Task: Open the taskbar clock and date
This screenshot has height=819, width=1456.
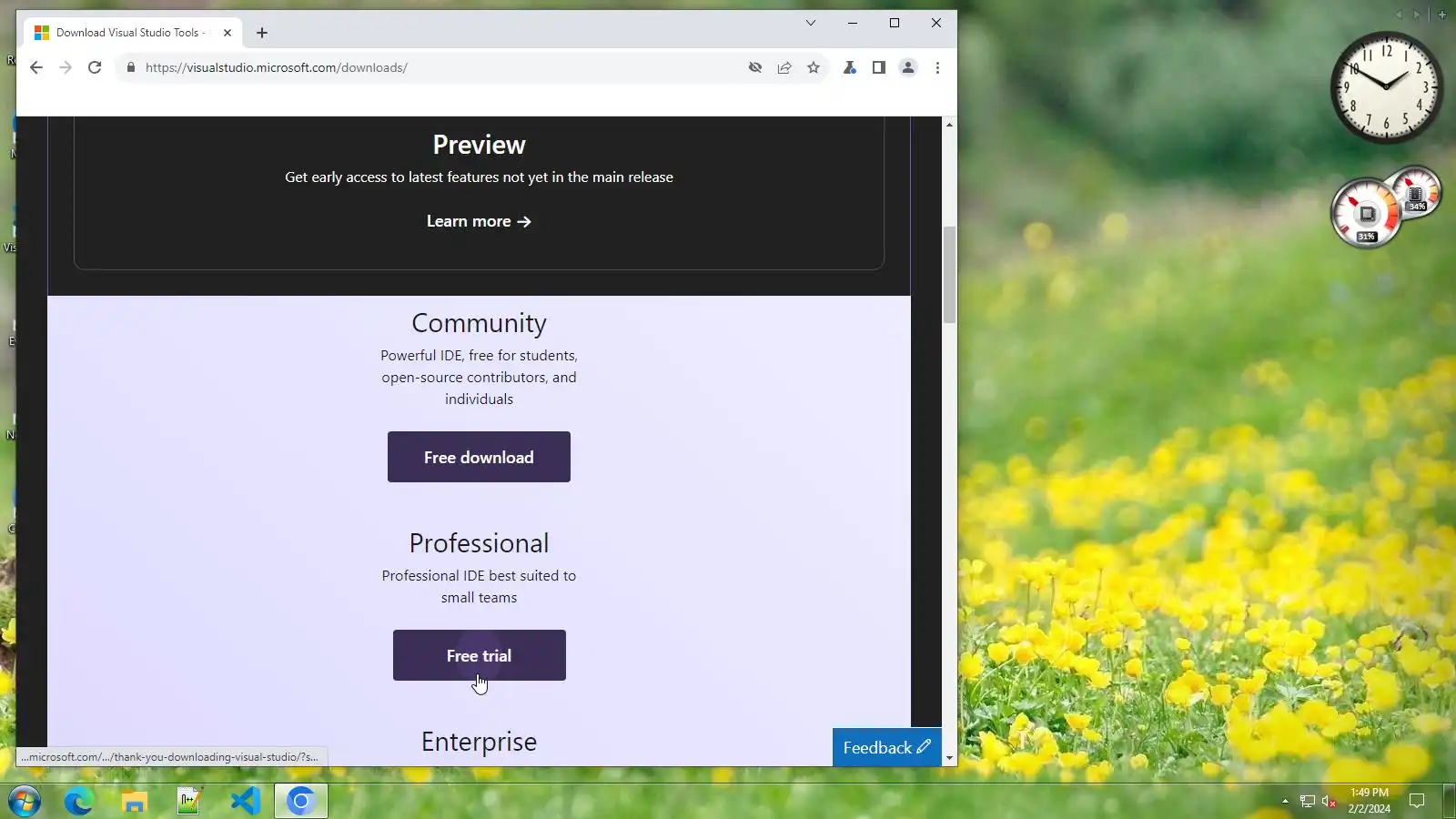Action: coord(1369,801)
